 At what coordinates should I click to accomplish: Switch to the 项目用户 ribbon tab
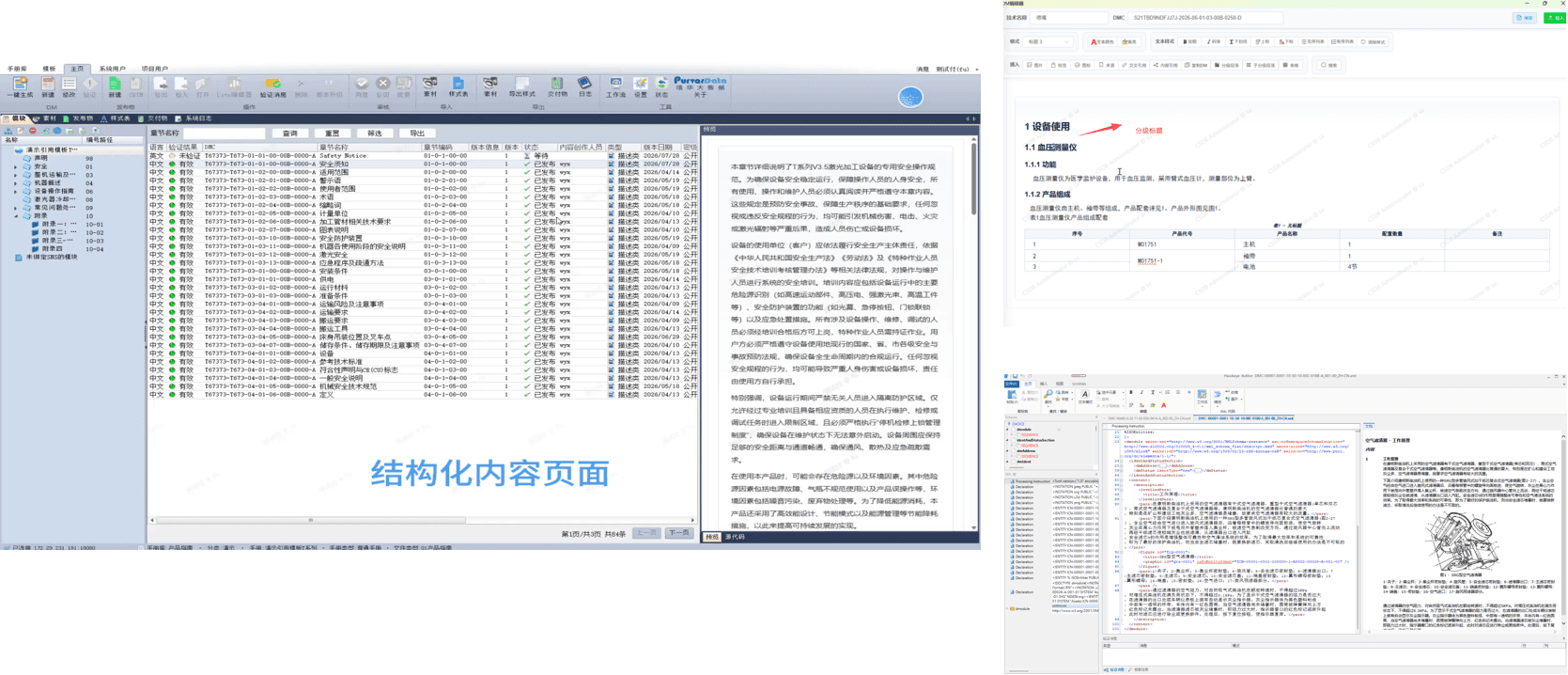154,69
